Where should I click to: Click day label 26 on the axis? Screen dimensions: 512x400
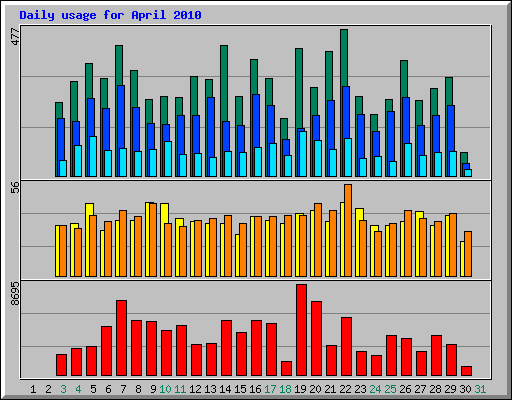[405, 389]
